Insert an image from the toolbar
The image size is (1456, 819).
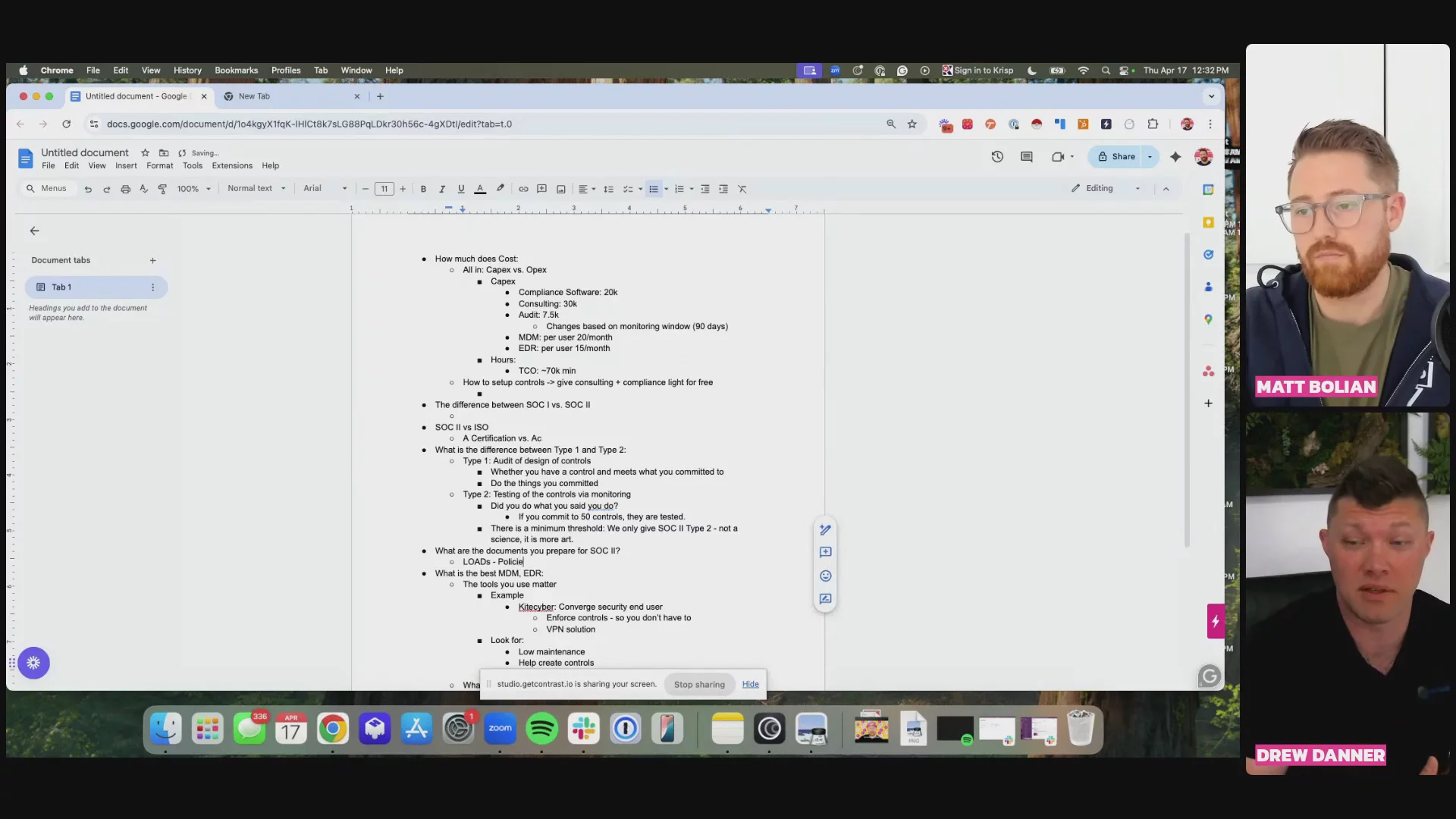[x=561, y=189]
